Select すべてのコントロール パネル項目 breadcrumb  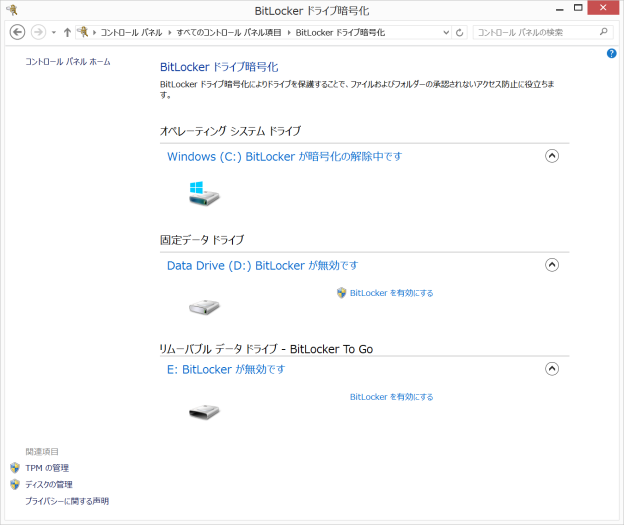point(229,33)
